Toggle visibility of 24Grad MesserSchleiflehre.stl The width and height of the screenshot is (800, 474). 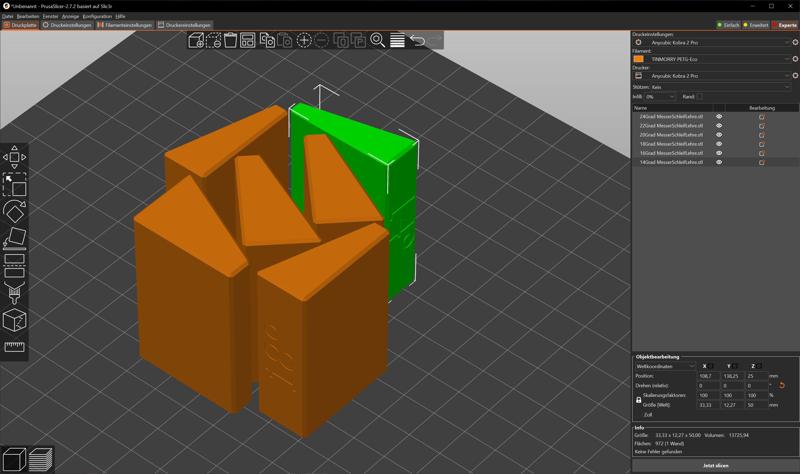[x=719, y=116]
